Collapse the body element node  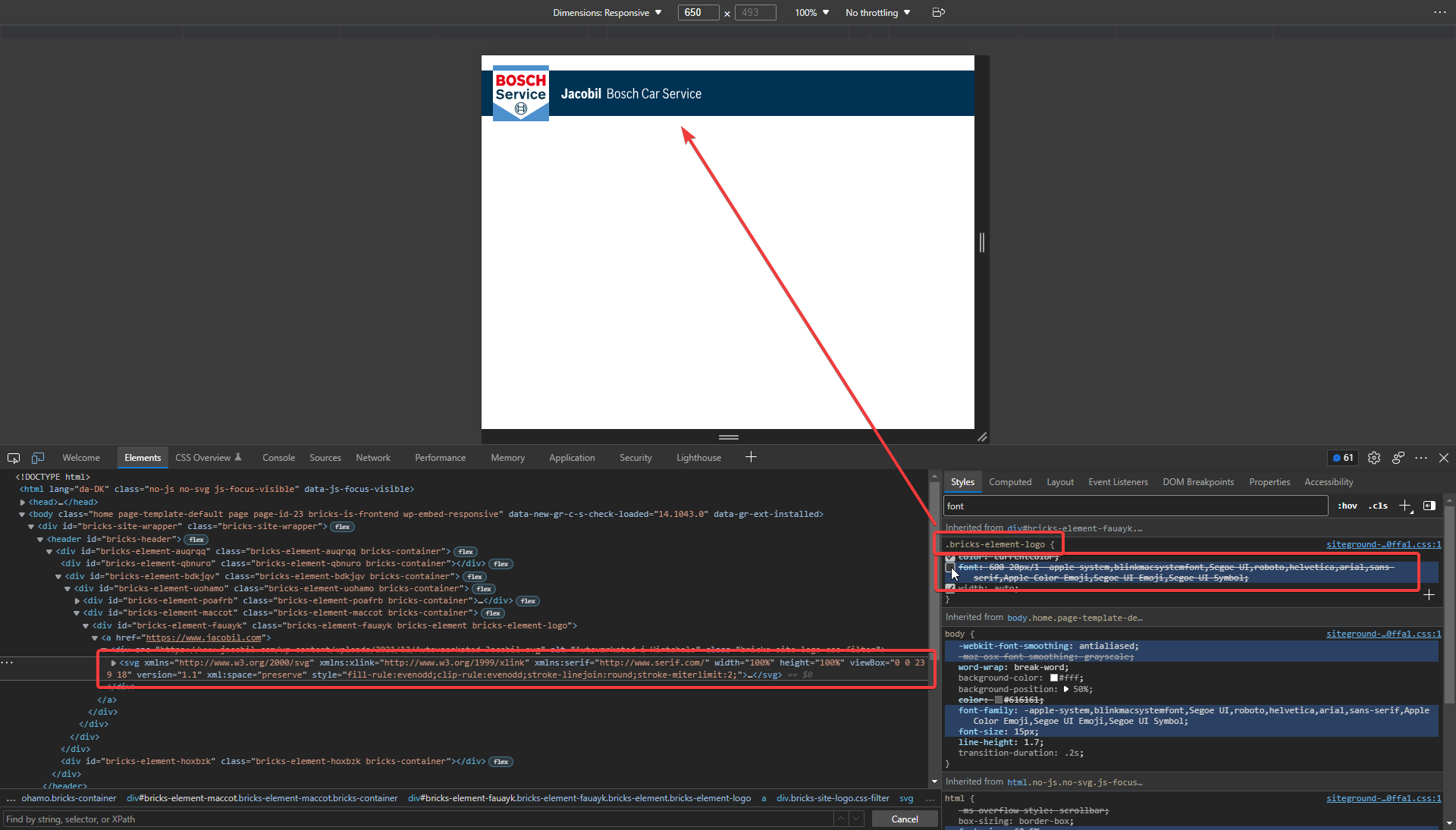[x=23, y=514]
